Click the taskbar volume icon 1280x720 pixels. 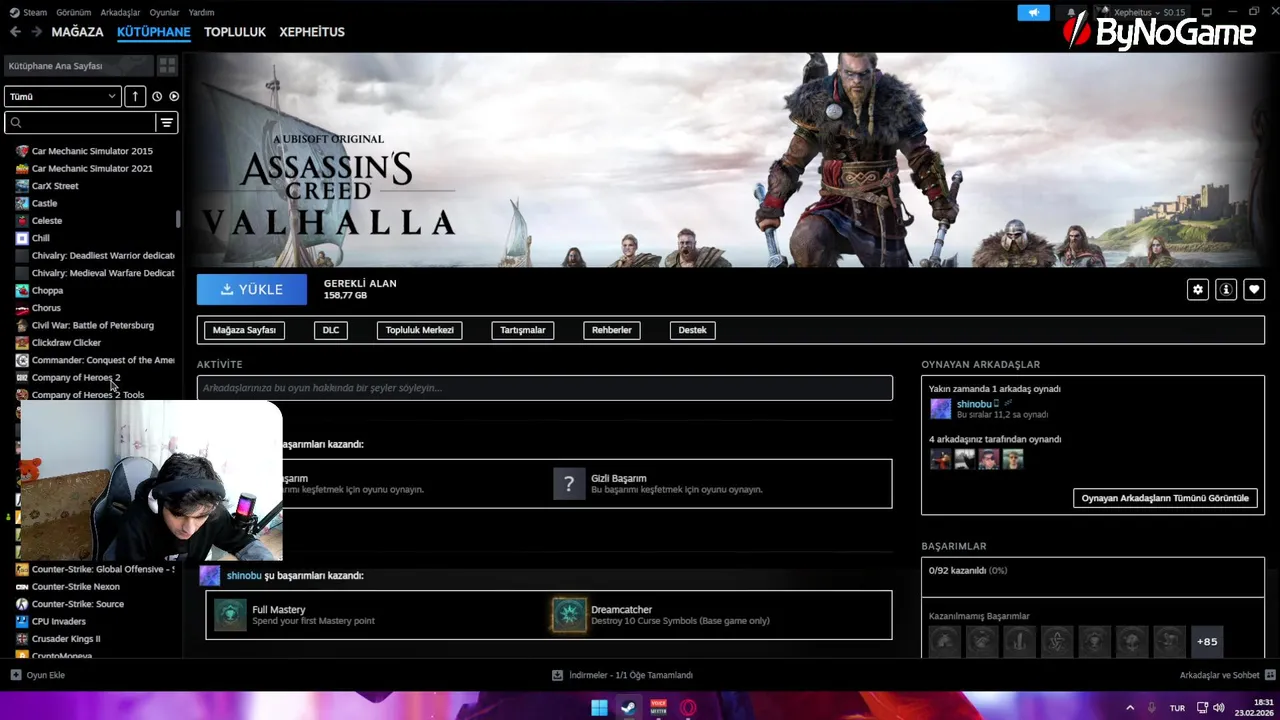pyautogui.click(x=1219, y=708)
